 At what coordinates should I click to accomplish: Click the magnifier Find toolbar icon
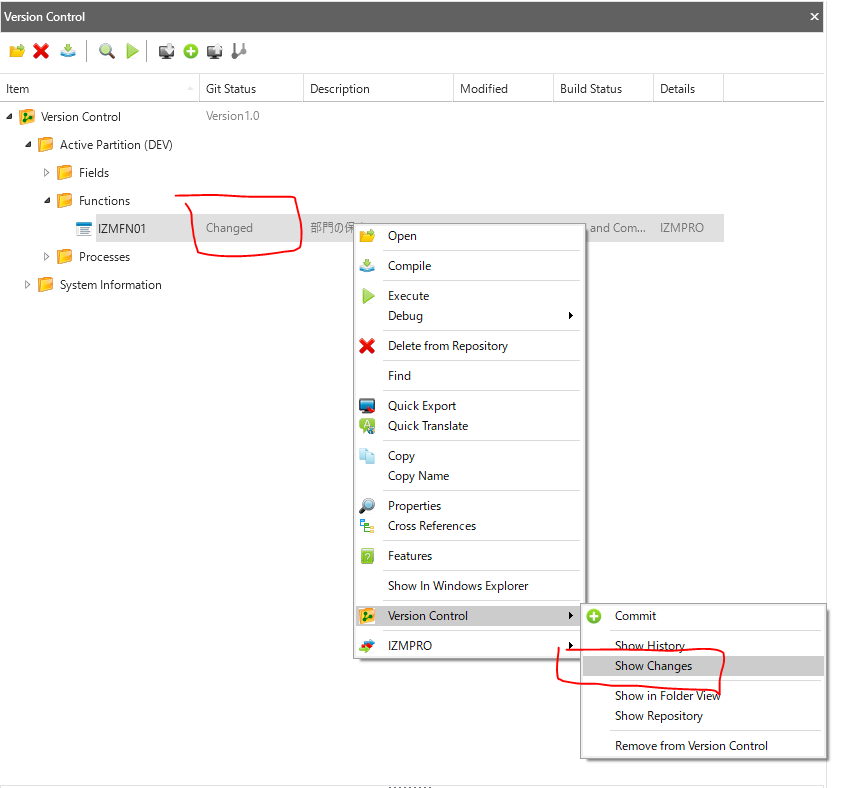[106, 52]
